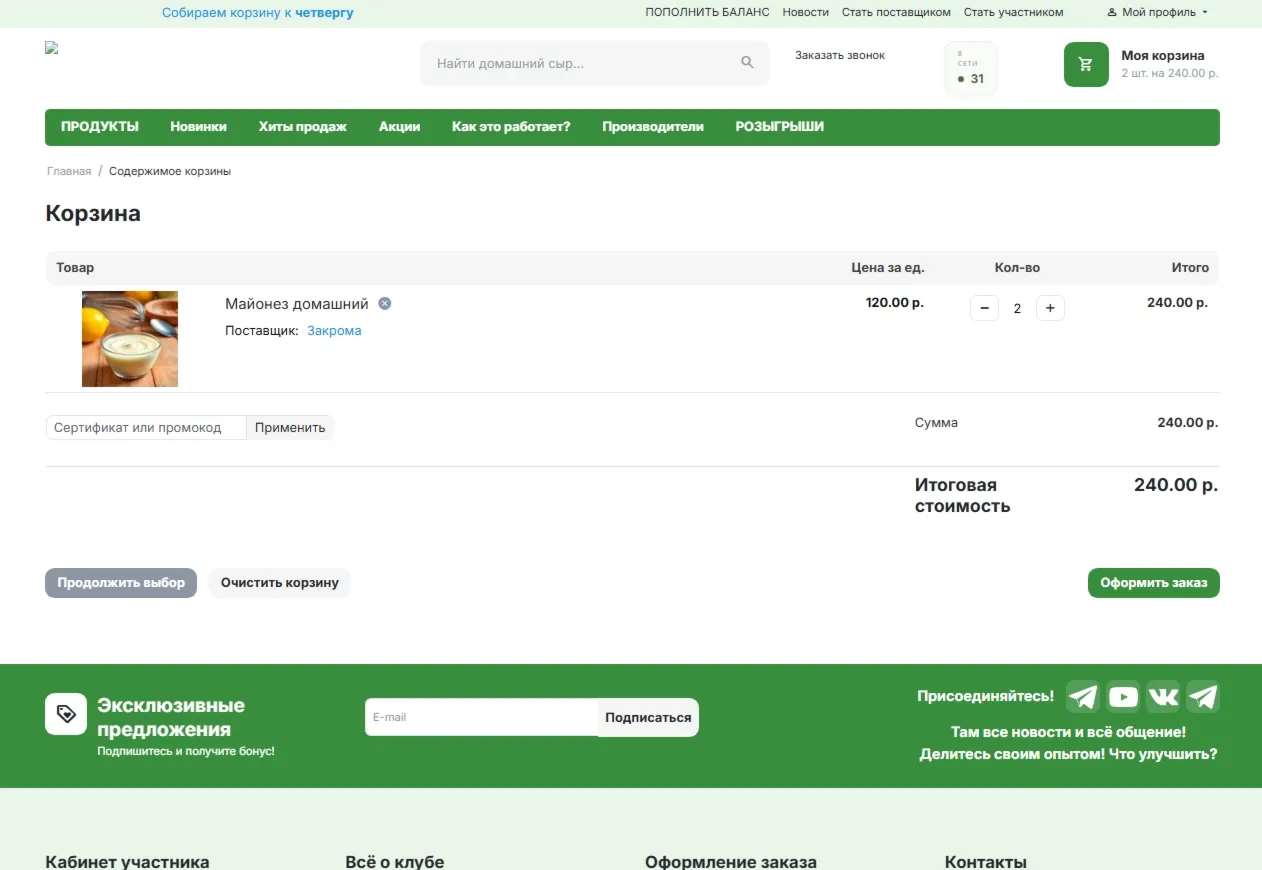Open the РОЗЫГРЫШИ menu item
The image size is (1262, 870).
click(780, 127)
